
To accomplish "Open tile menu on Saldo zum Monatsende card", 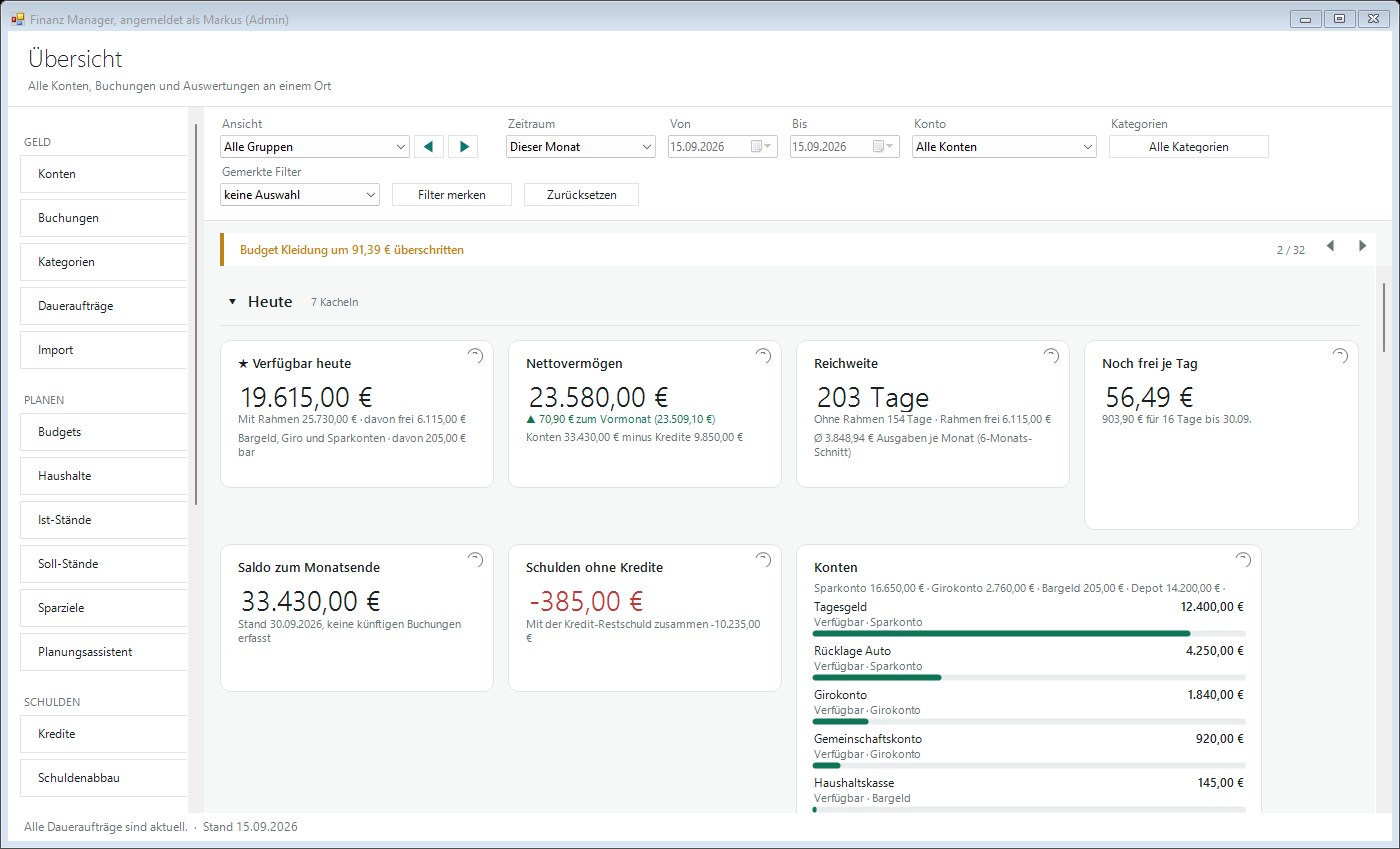I will pyautogui.click(x=475, y=560).
